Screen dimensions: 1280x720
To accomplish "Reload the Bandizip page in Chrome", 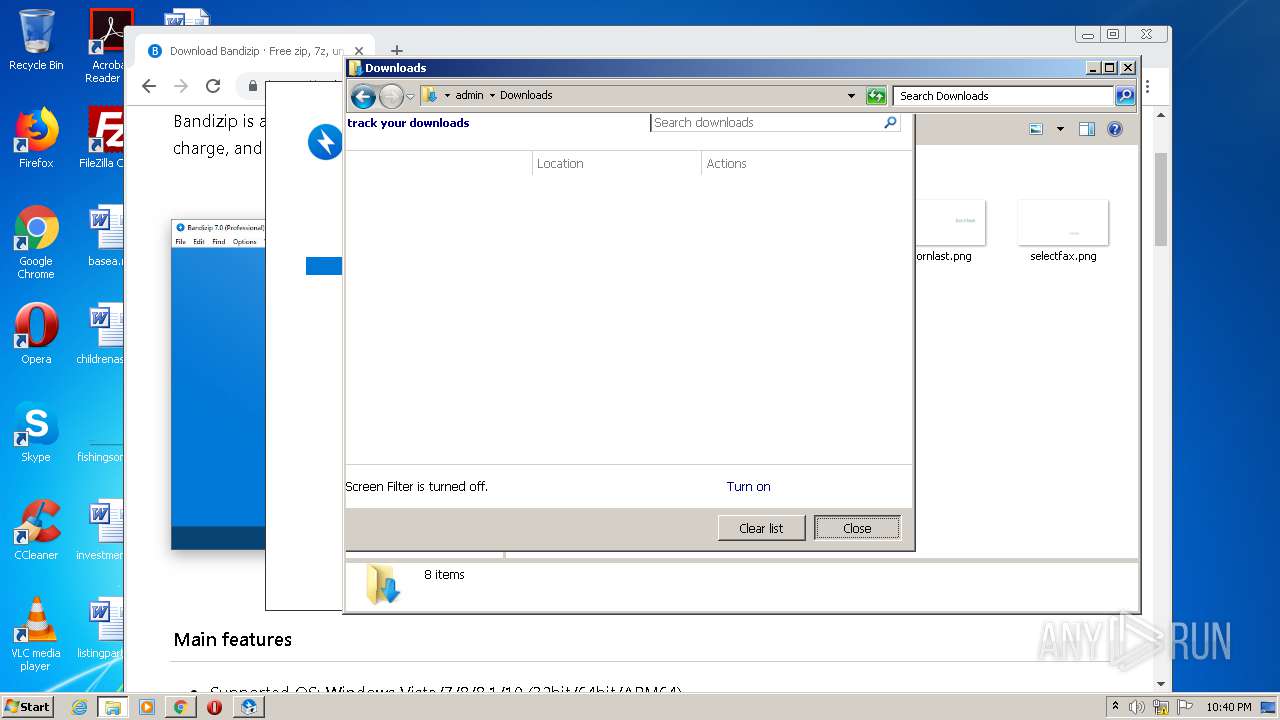I will pos(213,86).
